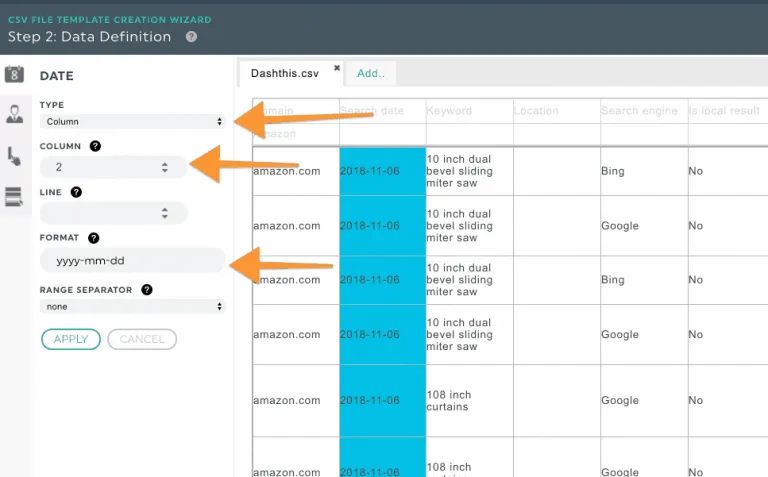Click help icon next to FORMAT label

click(x=93, y=238)
